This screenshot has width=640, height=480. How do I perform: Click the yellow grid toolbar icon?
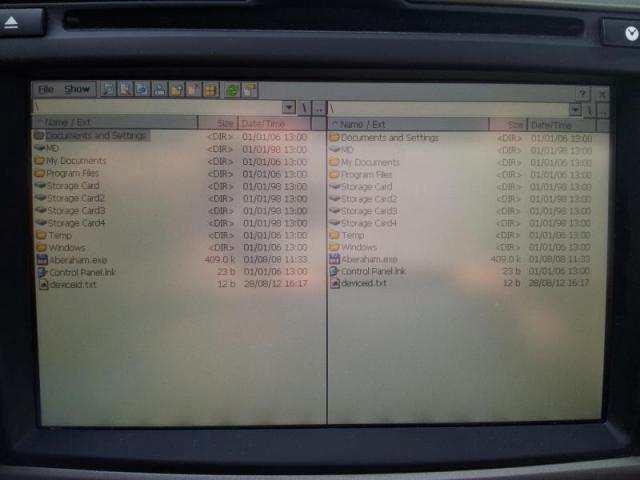pos(211,90)
